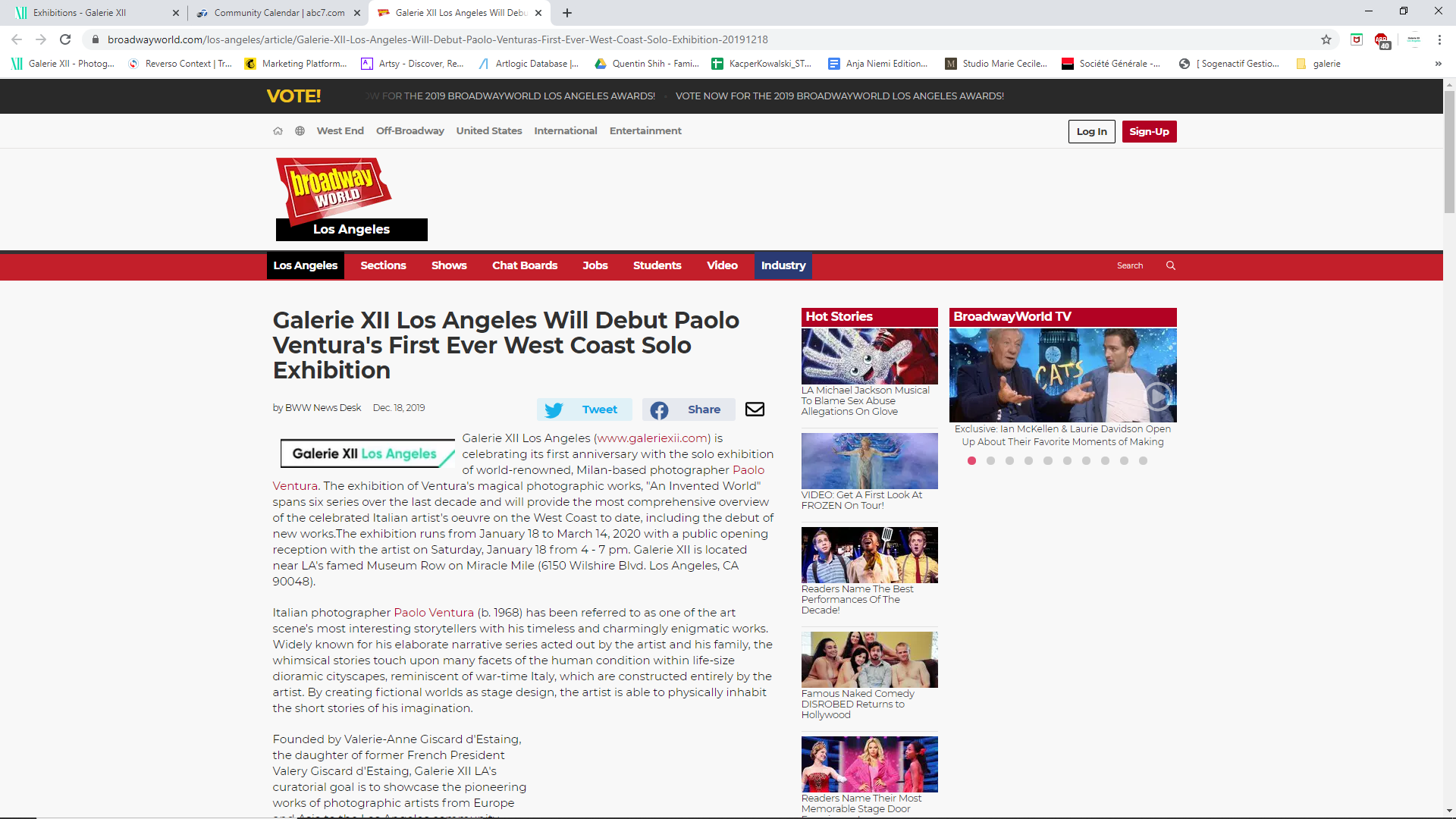Expand hidden bookmarks with double chevron
This screenshot has height=819, width=1456.
pyautogui.click(x=1438, y=64)
